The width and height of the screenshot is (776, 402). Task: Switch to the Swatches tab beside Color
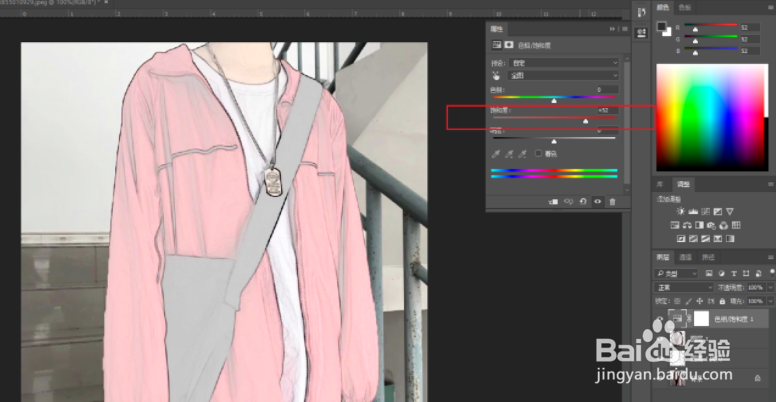click(x=685, y=7)
